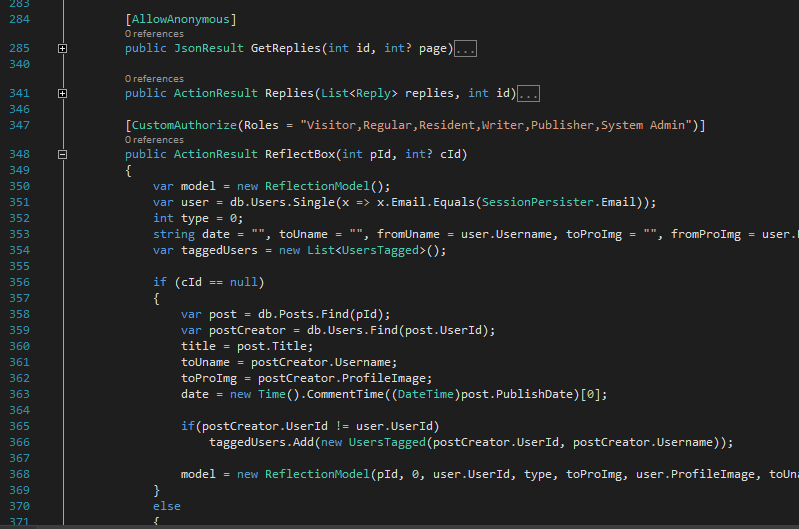Click taggedUsers.Add on line 366
The width and height of the screenshot is (799, 529).
click(261, 442)
